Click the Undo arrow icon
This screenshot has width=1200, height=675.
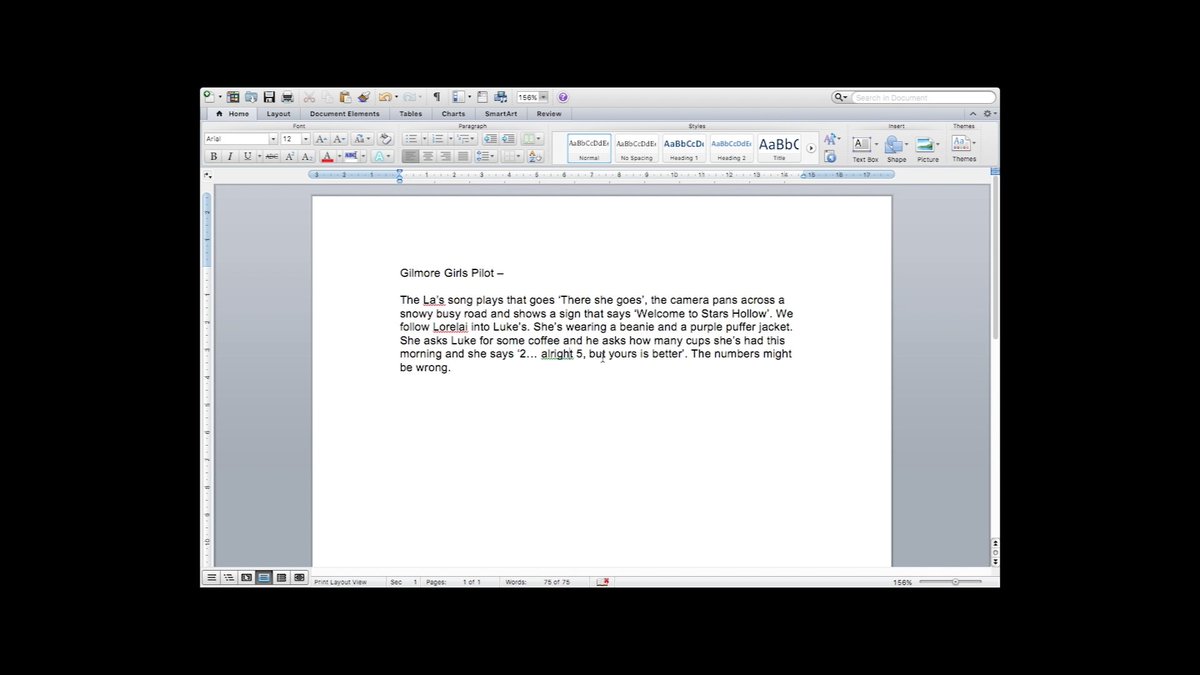pos(384,97)
